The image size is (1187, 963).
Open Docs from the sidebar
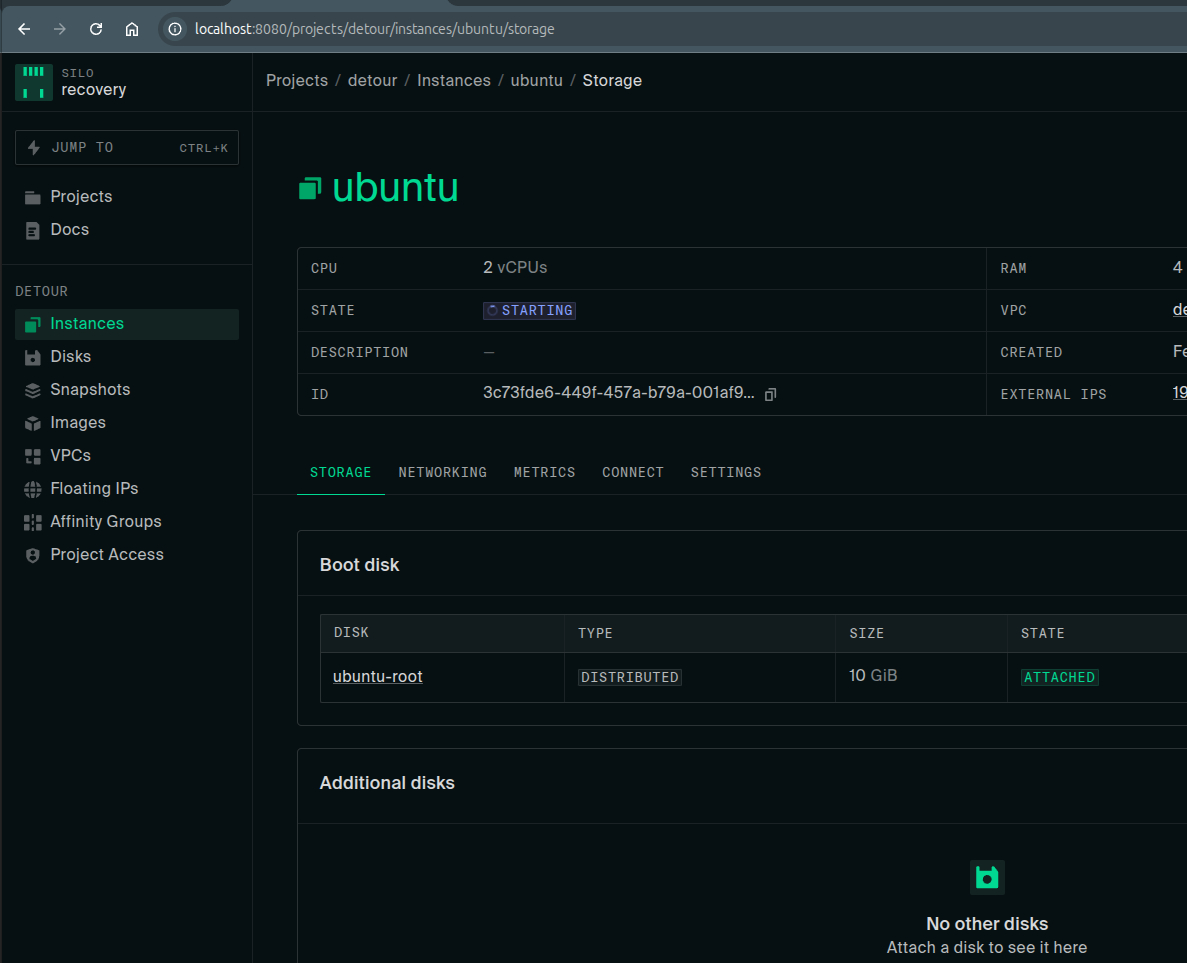(69, 230)
